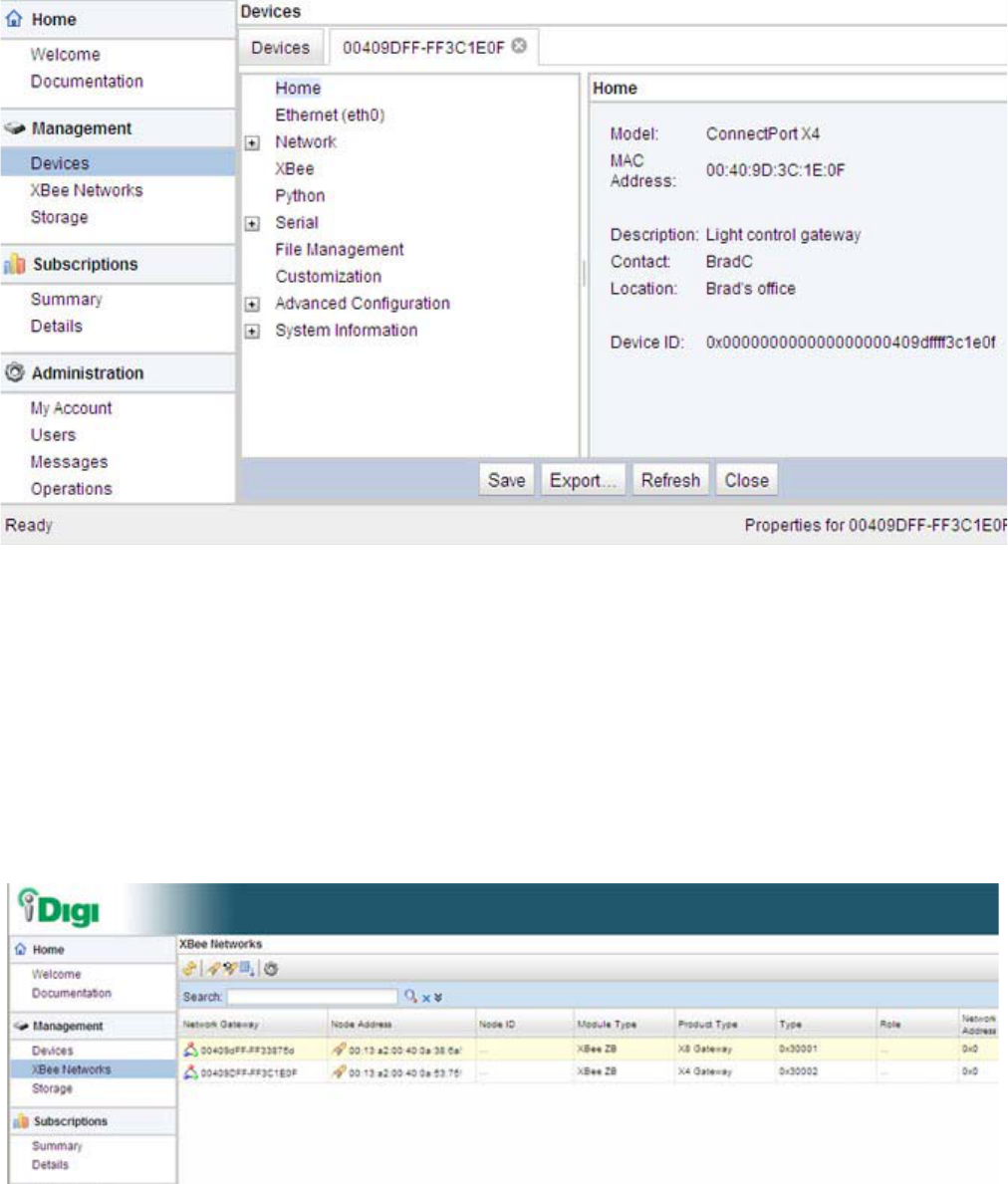
Task: Click the first satellite icon in XBee Networks toolbar
Action: click(214, 969)
